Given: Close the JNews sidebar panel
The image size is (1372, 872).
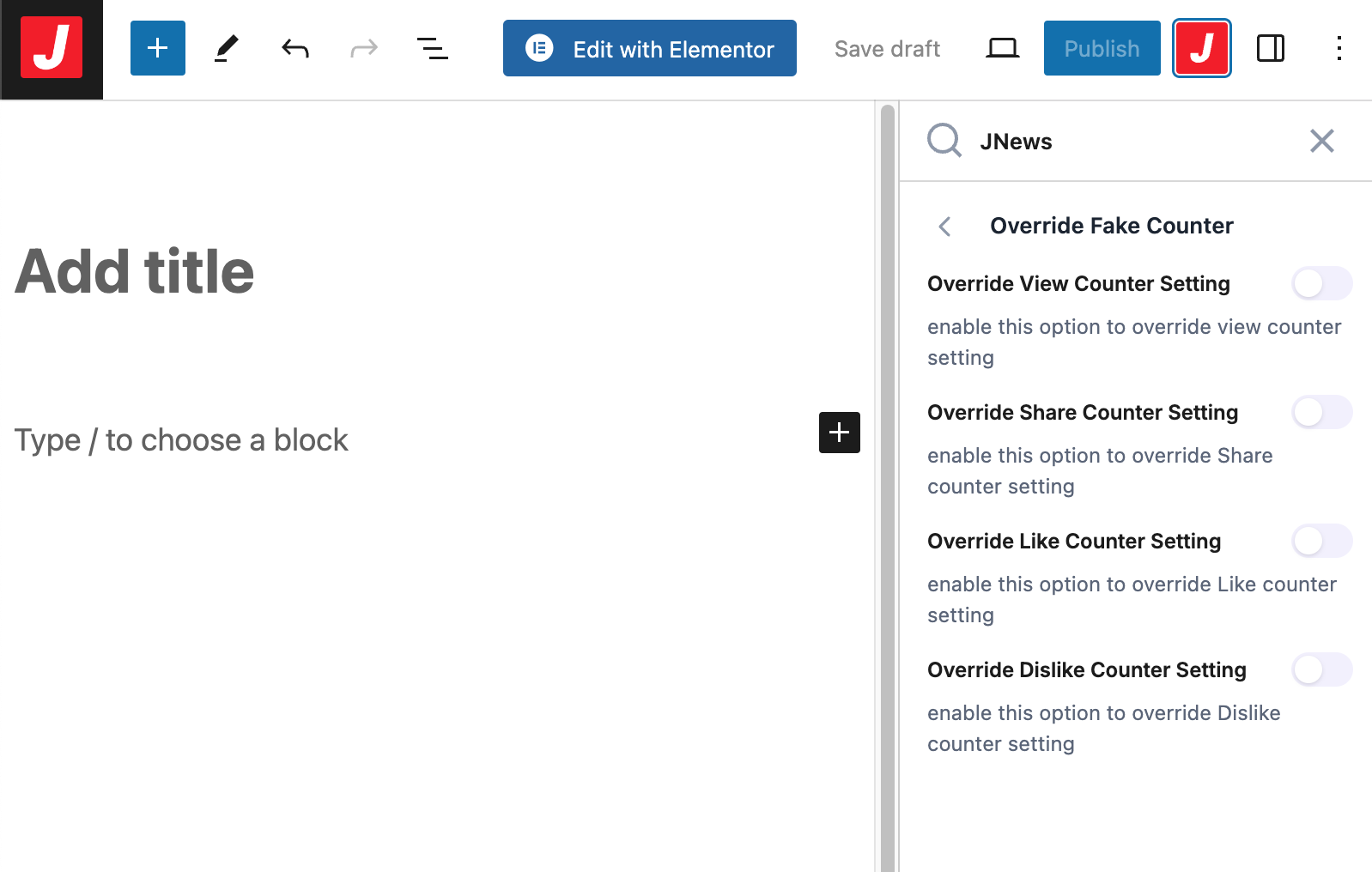Looking at the screenshot, I should [1321, 141].
